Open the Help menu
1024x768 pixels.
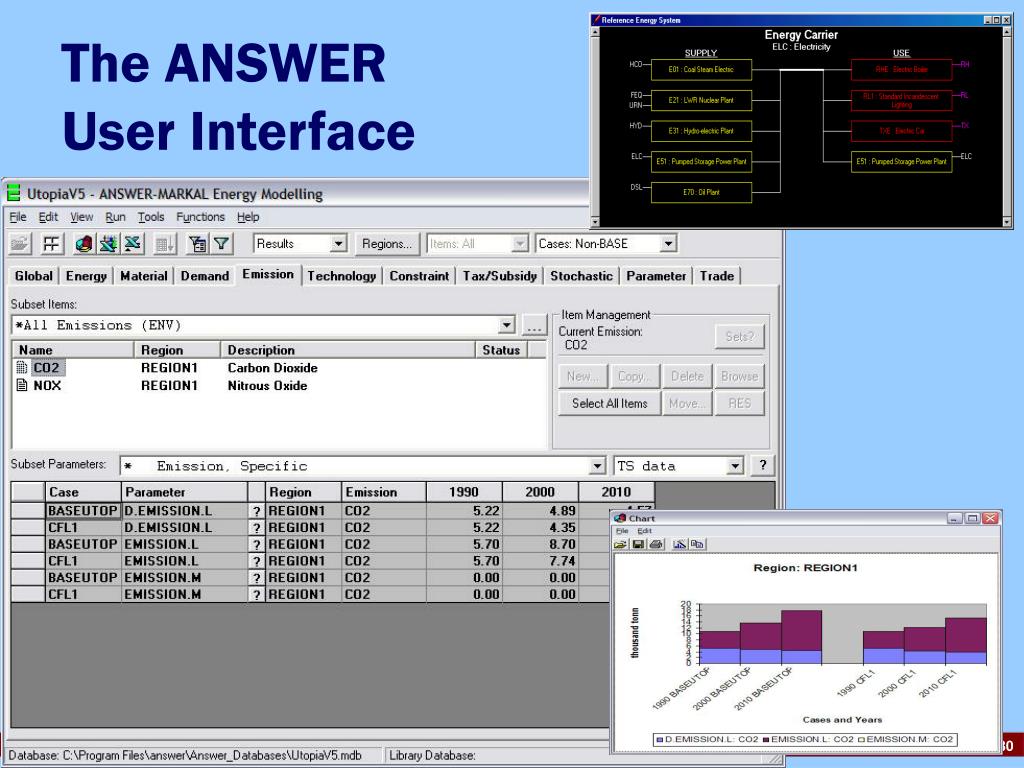point(248,217)
